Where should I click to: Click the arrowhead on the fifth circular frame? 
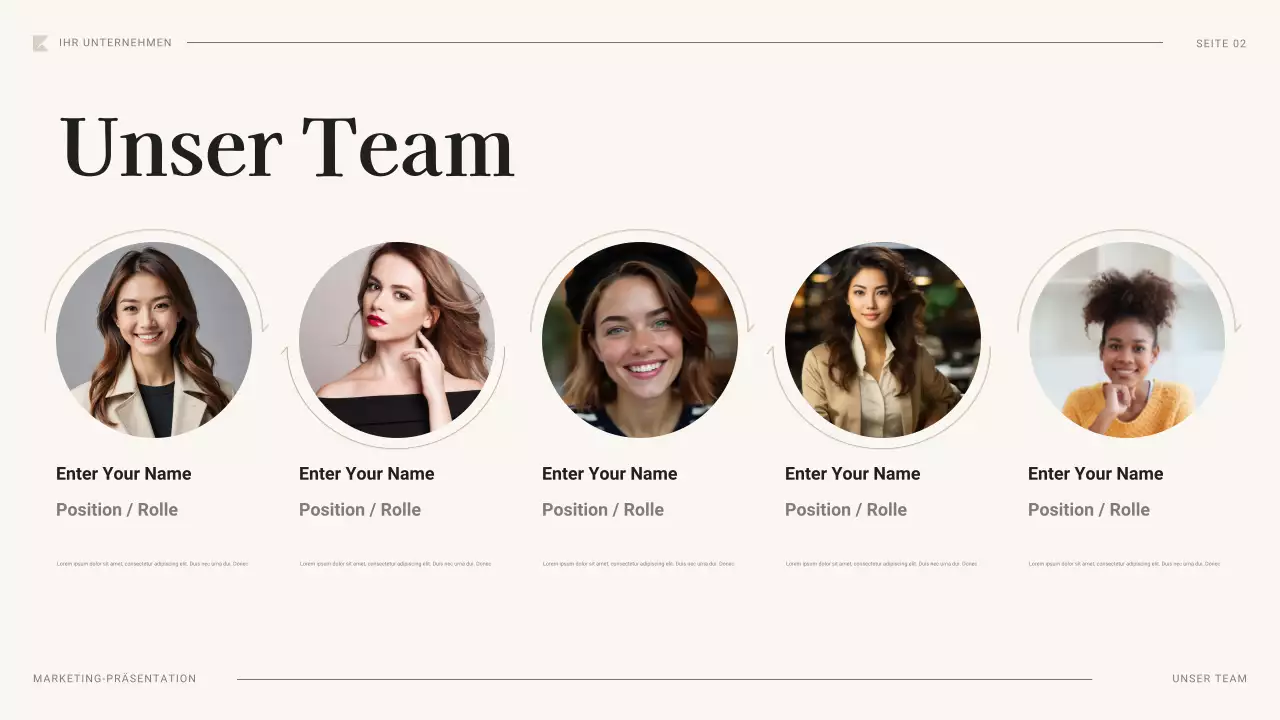point(1237,326)
